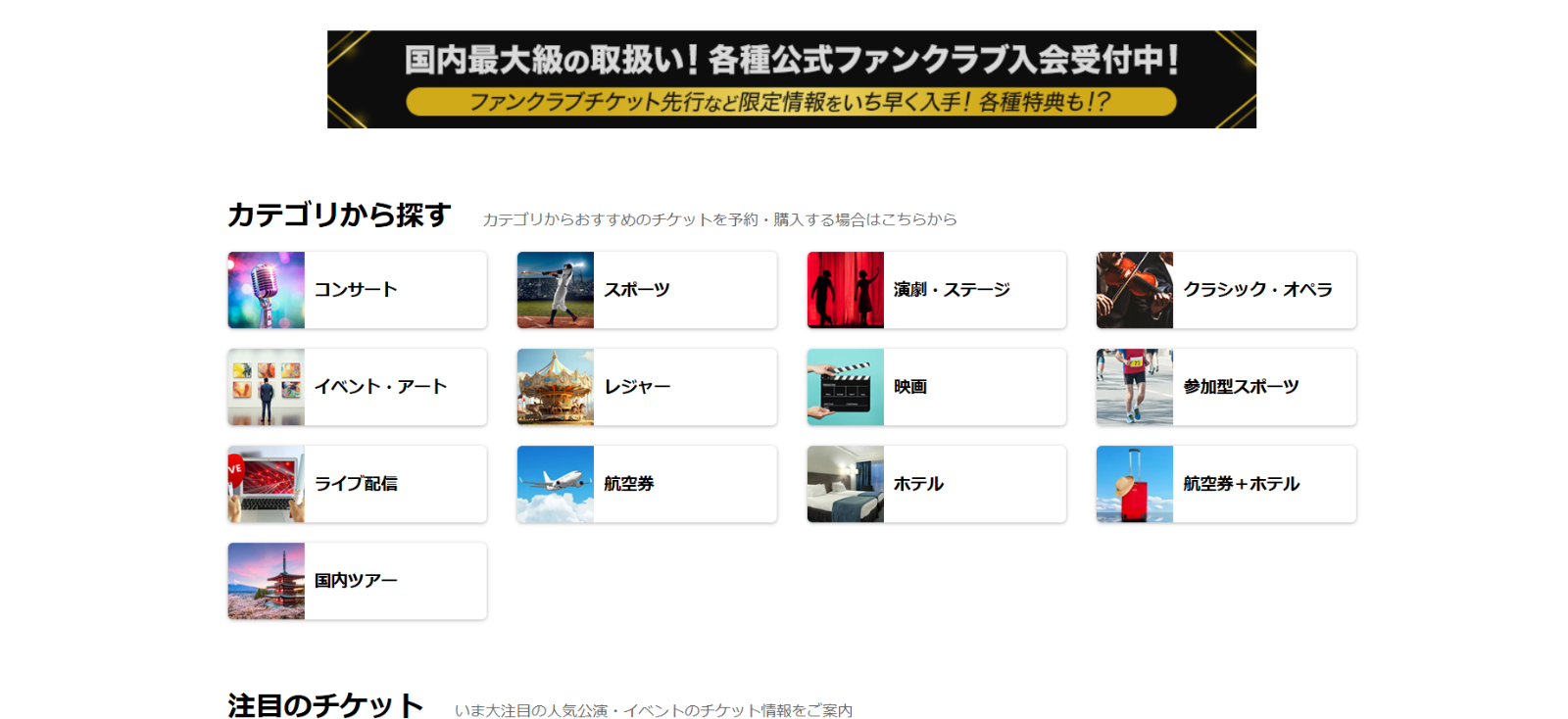
Task: Open the 国内ツアー category
Action: click(356, 581)
